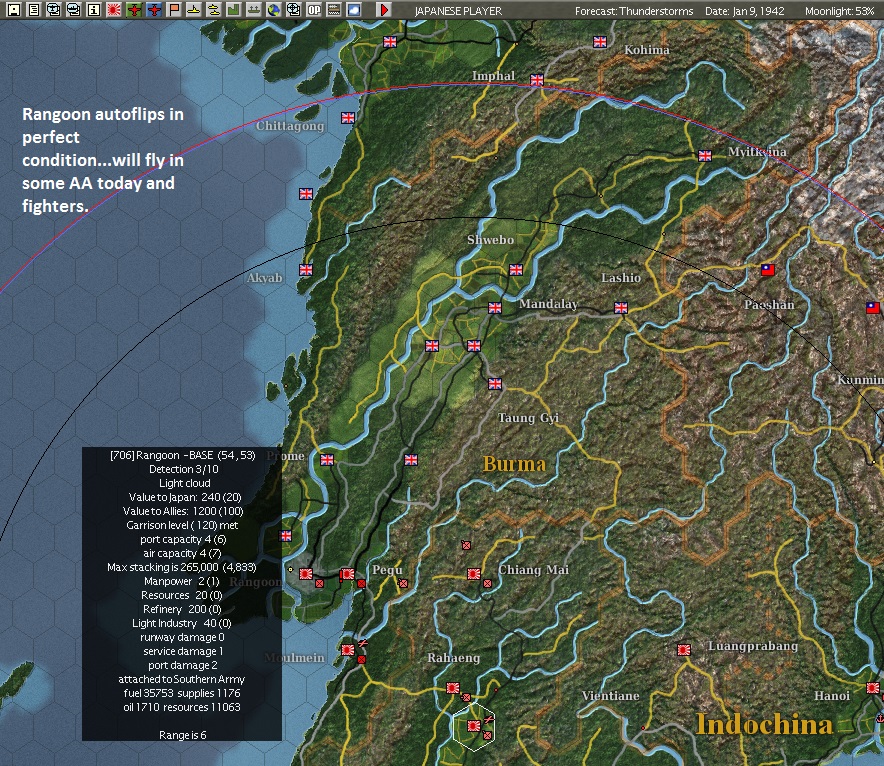Click the info (i) toolbar icon
Image resolution: width=884 pixels, height=766 pixels.
click(x=94, y=10)
